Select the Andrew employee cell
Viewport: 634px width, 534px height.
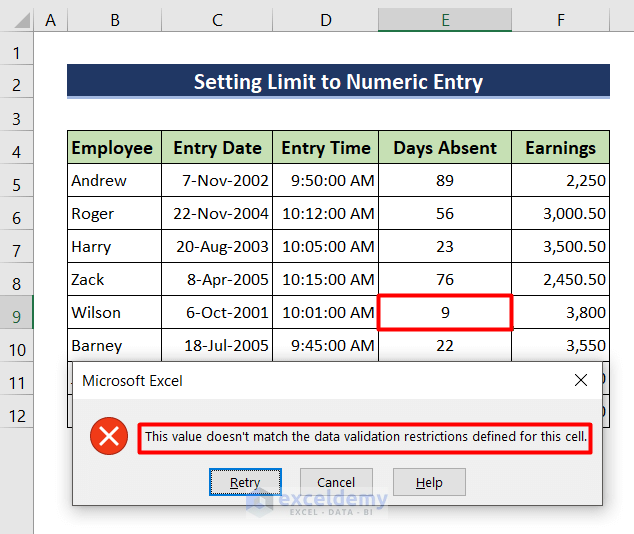coord(113,181)
